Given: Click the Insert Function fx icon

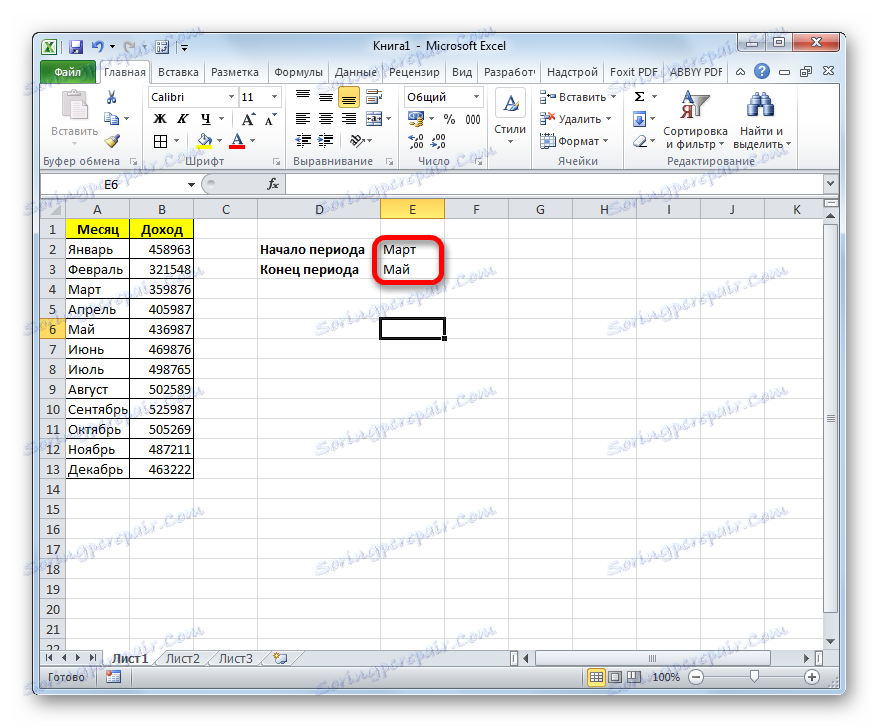Looking at the screenshot, I should point(272,184).
